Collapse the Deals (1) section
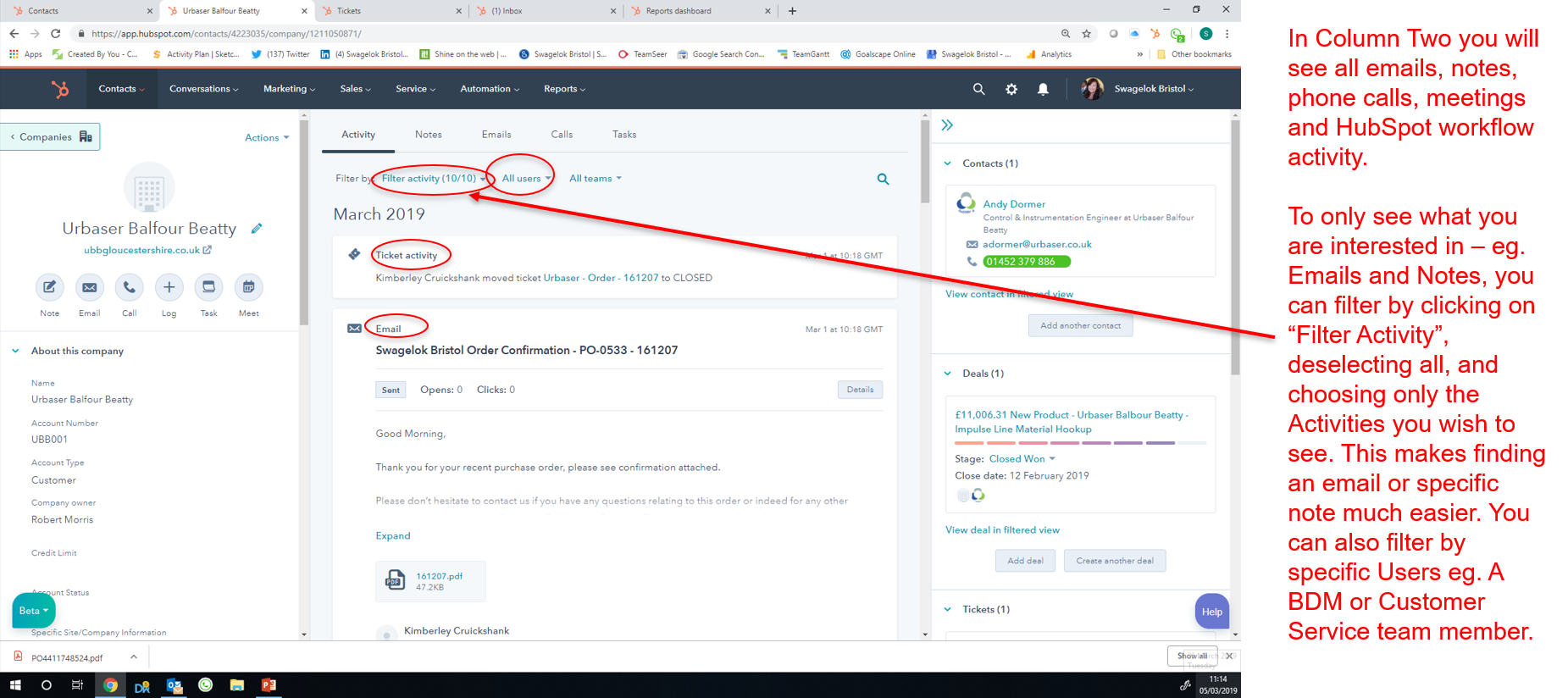This screenshot has height=698, width=1568. 947,374
